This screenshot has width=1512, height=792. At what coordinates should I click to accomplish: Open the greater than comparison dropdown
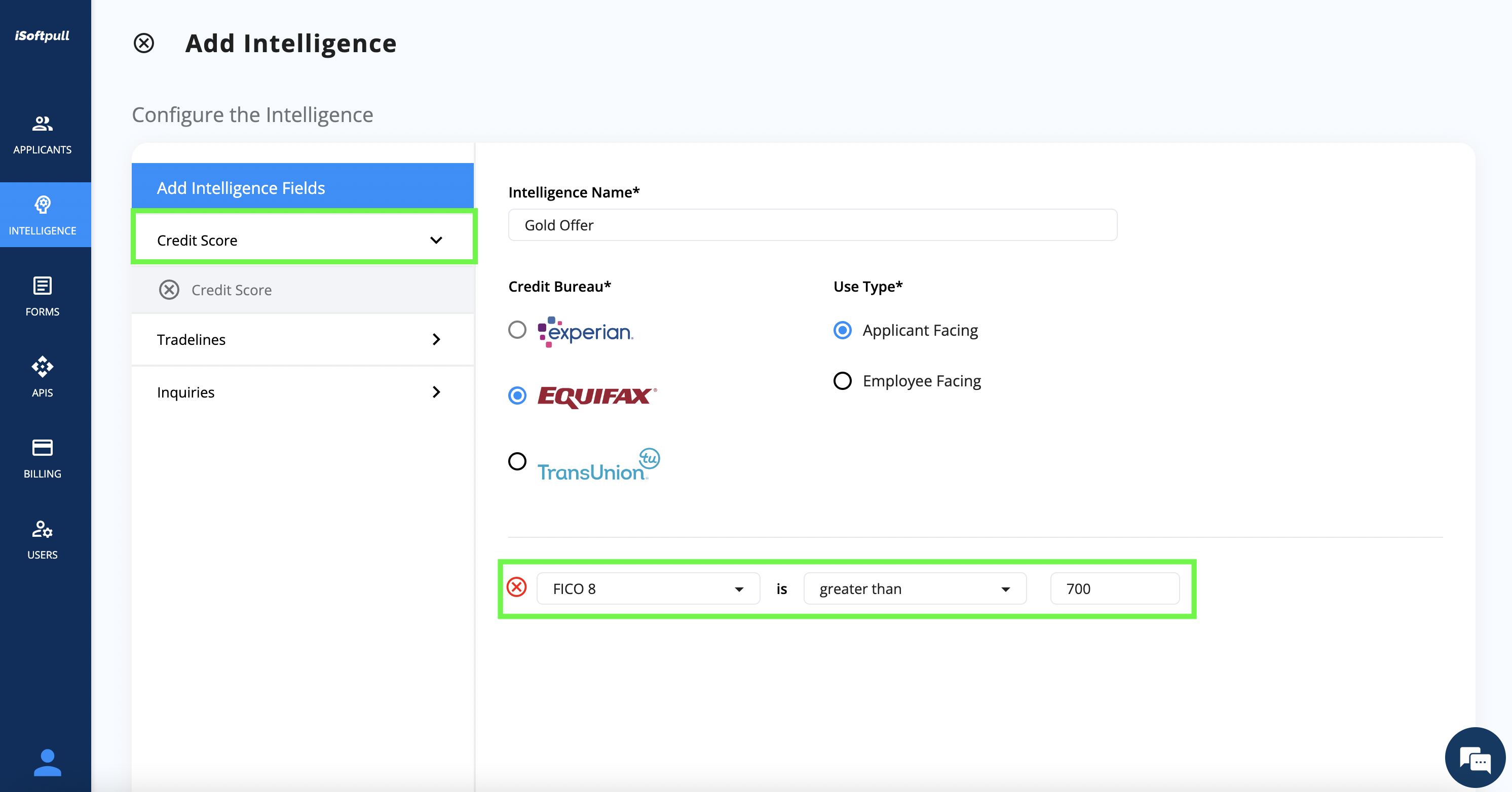tap(915, 588)
